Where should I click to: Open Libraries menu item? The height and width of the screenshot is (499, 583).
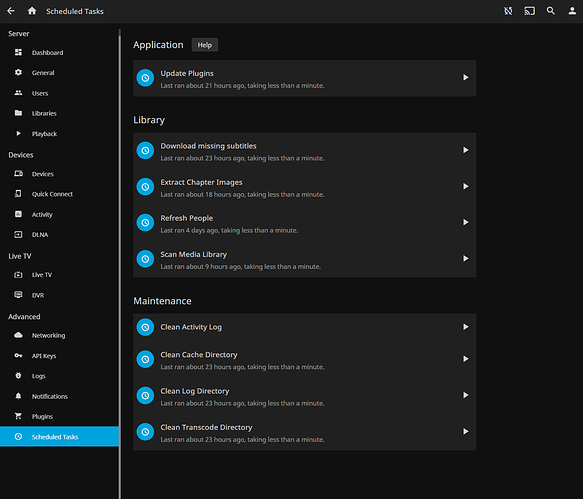click(x=59, y=113)
